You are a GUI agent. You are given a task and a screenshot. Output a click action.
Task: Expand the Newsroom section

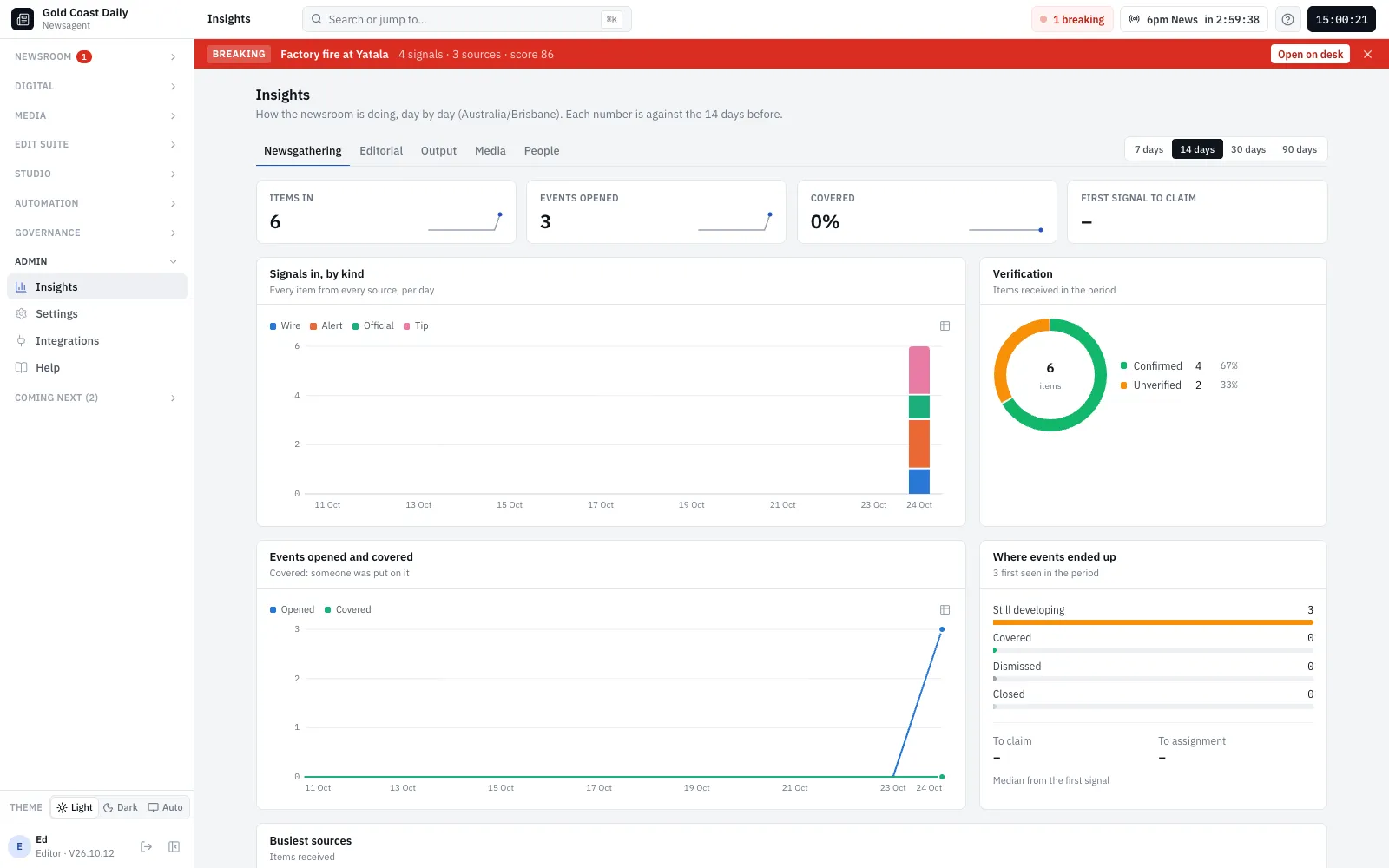coord(96,56)
